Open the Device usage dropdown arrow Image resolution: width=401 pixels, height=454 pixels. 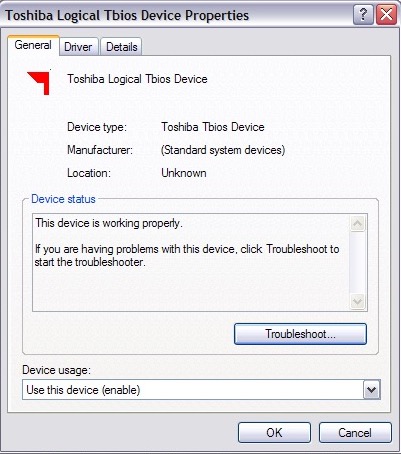[x=371, y=390]
